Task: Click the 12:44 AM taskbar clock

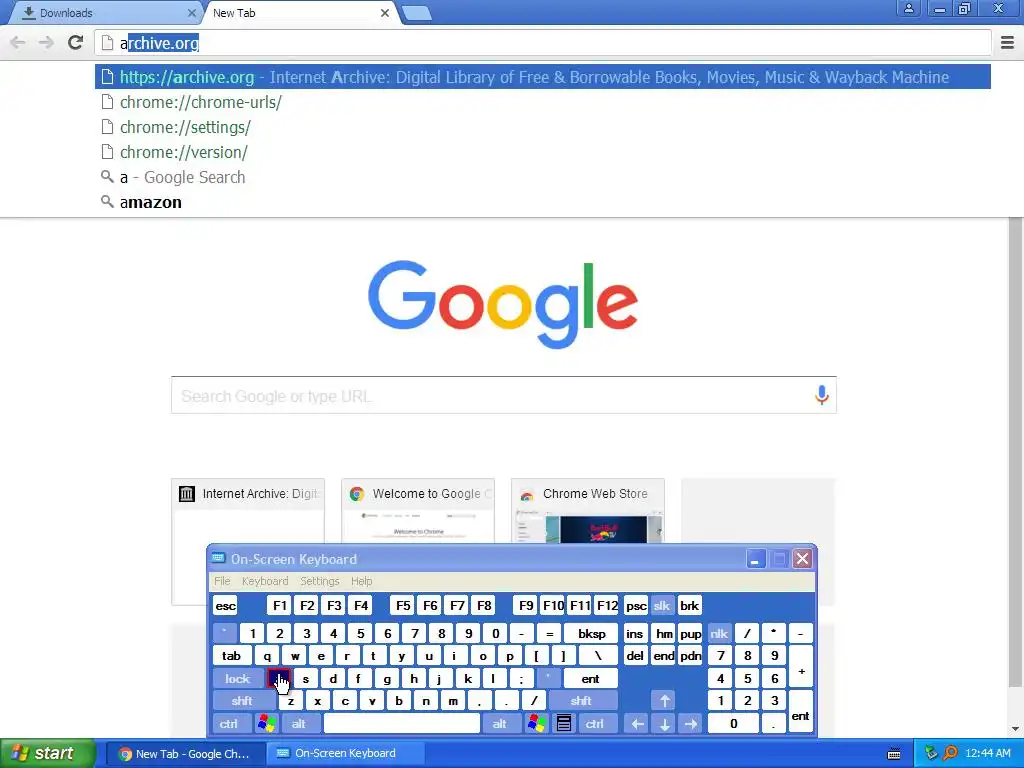Action: [x=988, y=754]
